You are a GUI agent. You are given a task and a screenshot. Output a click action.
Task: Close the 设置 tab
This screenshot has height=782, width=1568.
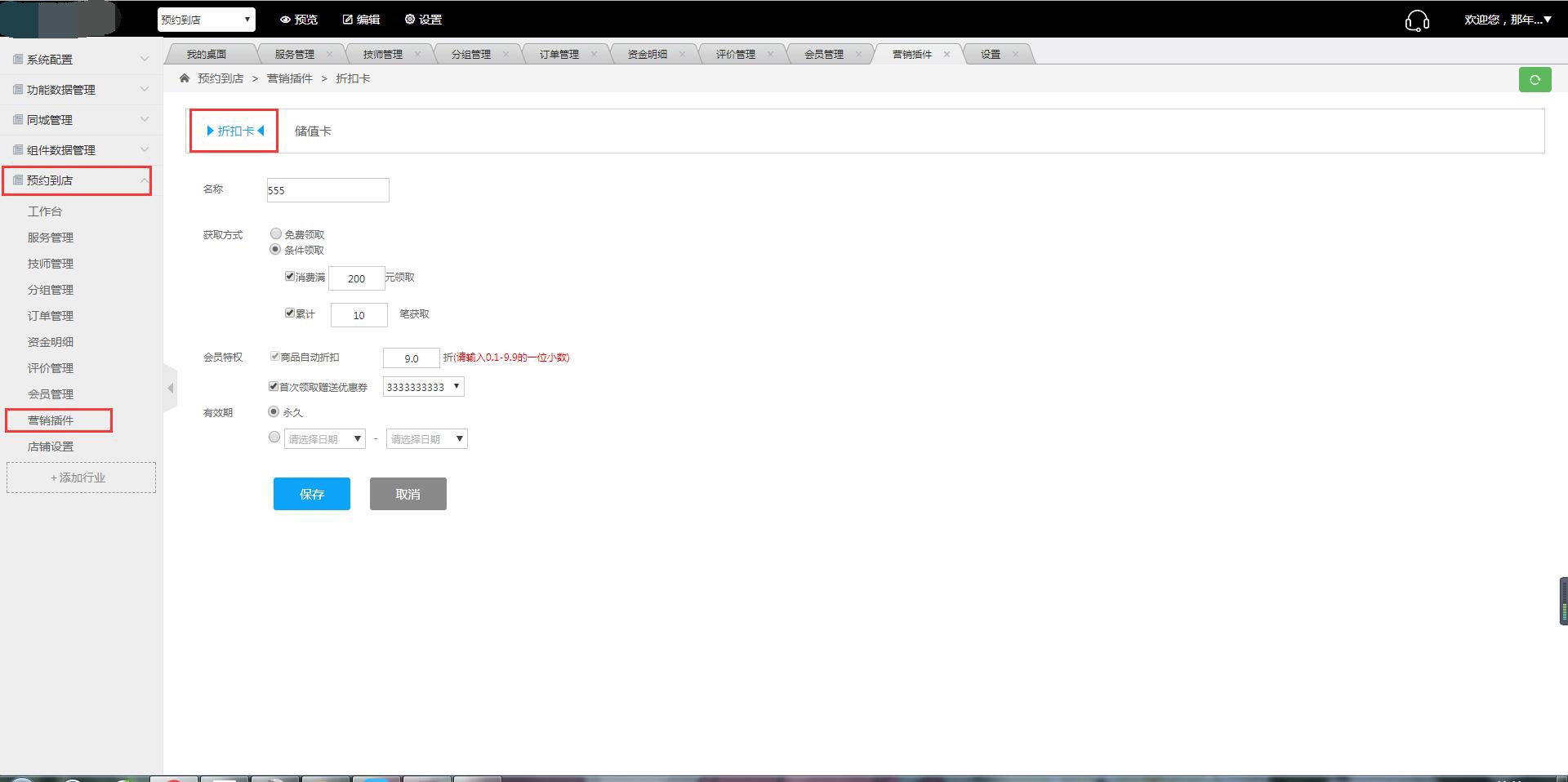[1015, 55]
